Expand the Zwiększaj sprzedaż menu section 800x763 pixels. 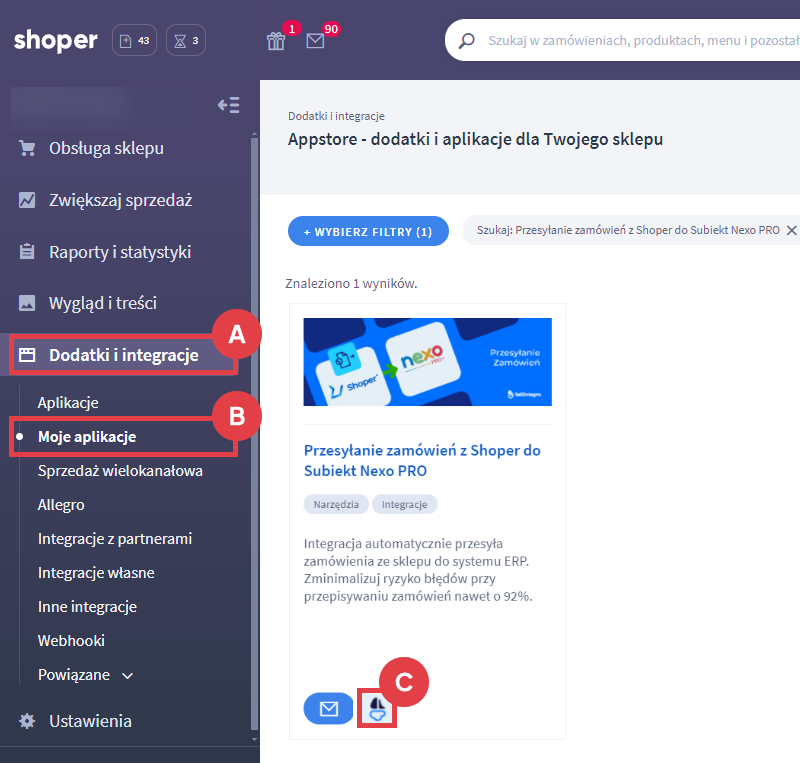120,200
